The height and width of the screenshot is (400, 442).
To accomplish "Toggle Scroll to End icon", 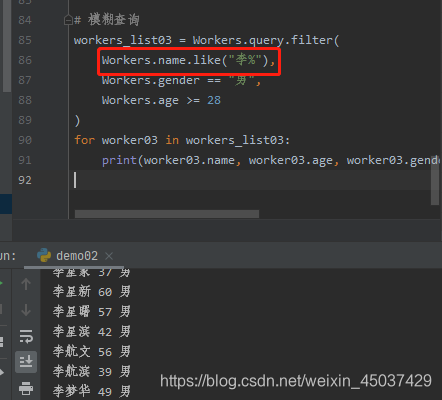I will [x=26, y=362].
